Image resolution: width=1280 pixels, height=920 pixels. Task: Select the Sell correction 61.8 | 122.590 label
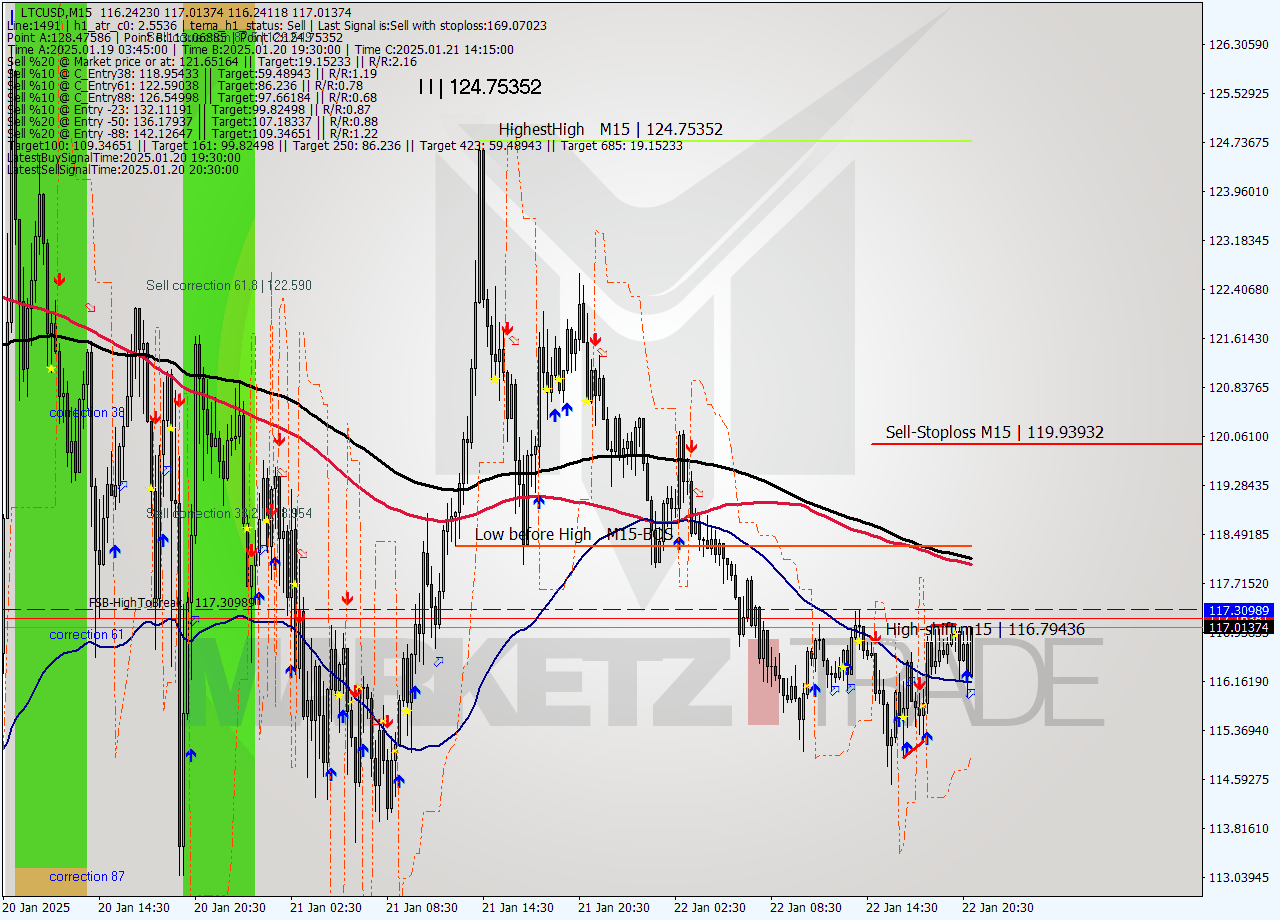229,285
